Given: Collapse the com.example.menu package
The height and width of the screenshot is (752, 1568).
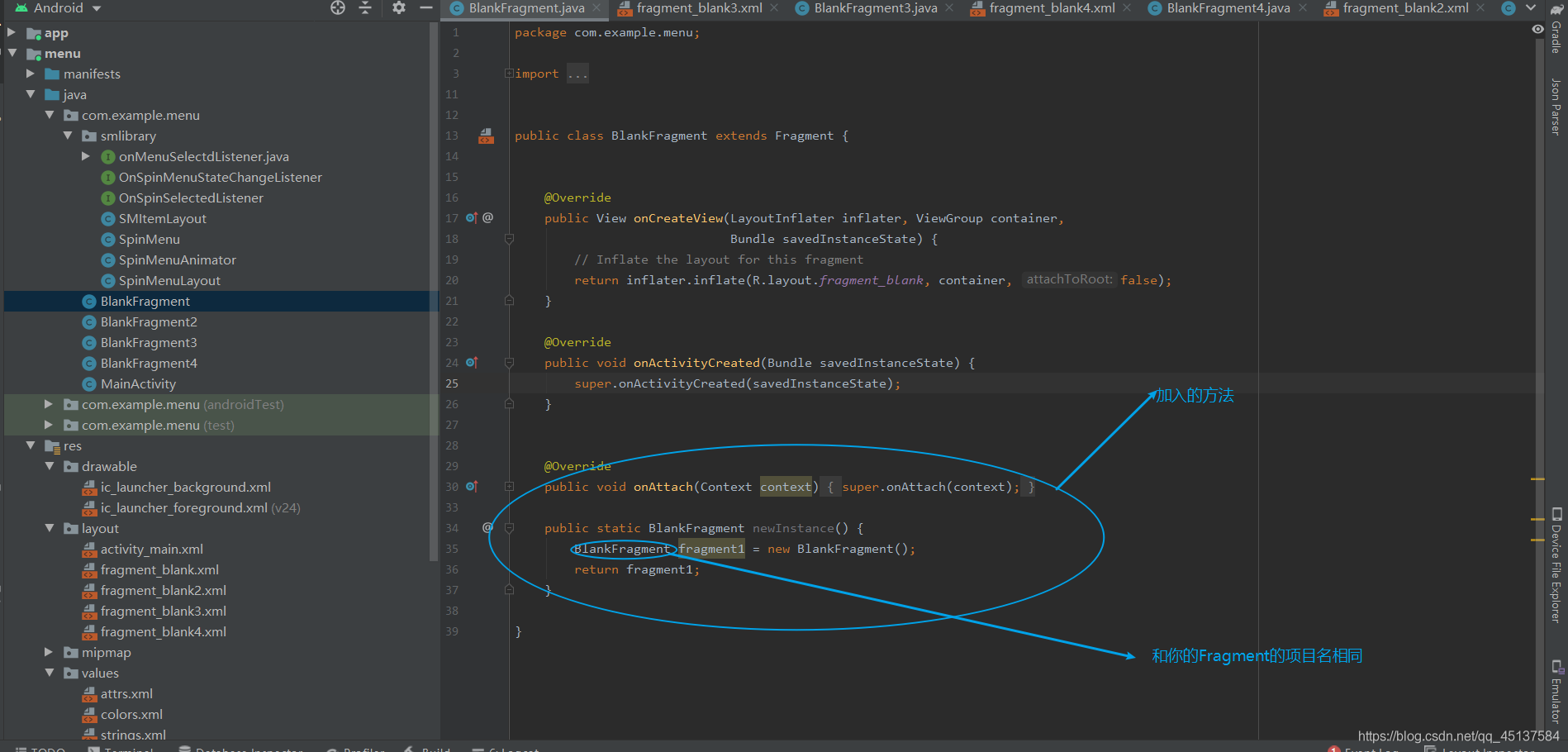Looking at the screenshot, I should 49,115.
